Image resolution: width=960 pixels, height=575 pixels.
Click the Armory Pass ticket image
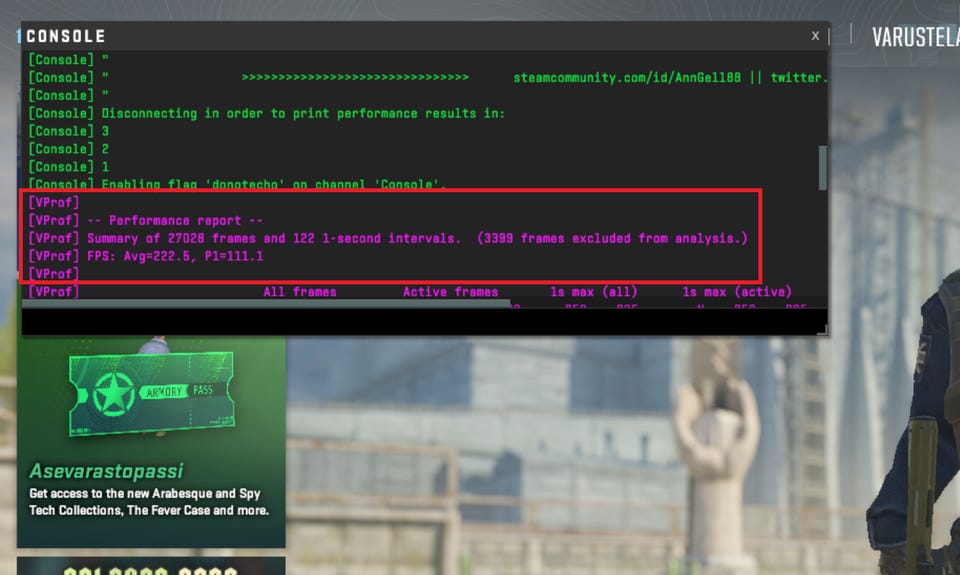151,392
